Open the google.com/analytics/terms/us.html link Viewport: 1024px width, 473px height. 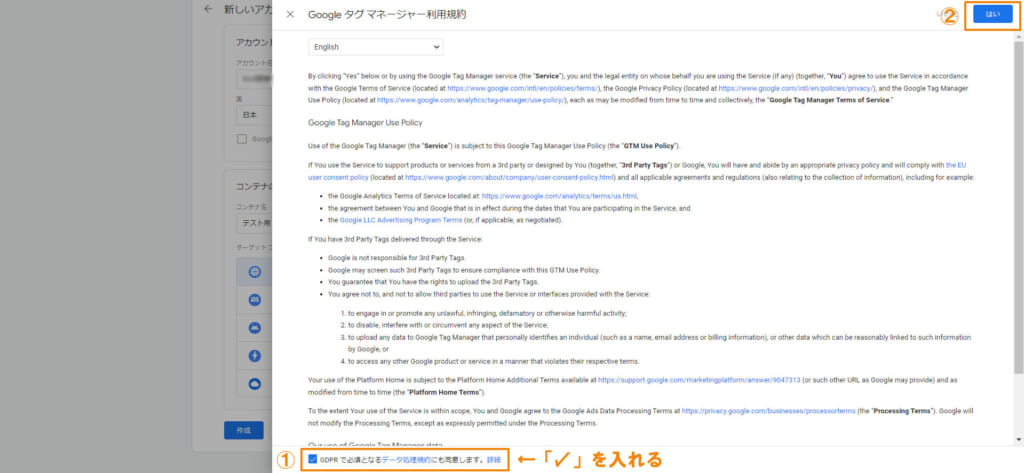559,195
